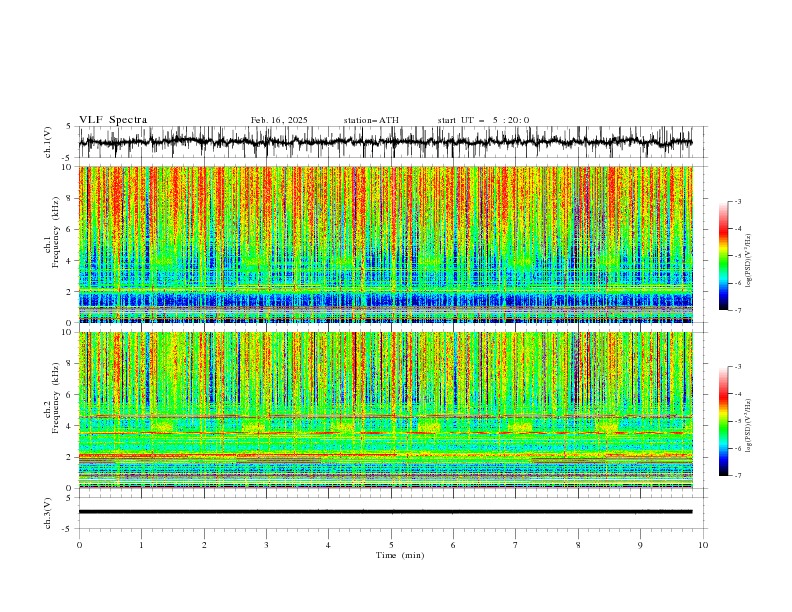Click the "8" kHz tick of ch.2 spectrogram
The width and height of the screenshot is (792, 612).
[x=71, y=364]
